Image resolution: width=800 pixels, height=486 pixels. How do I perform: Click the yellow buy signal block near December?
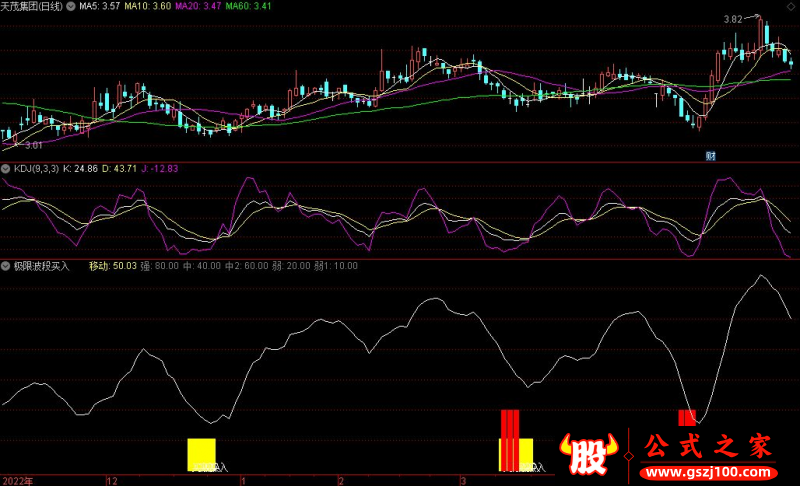[202, 454]
